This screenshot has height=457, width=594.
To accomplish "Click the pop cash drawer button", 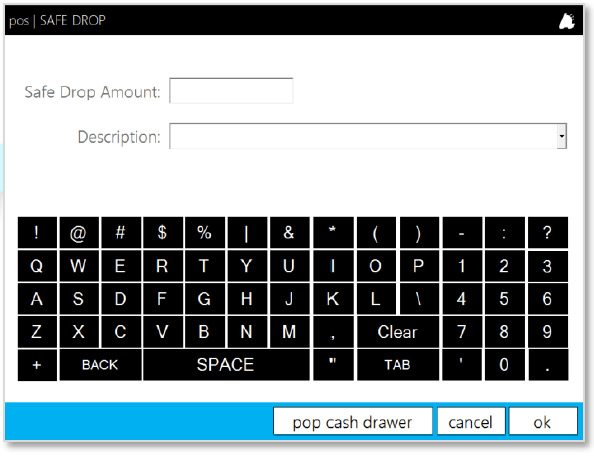I will point(352,421).
